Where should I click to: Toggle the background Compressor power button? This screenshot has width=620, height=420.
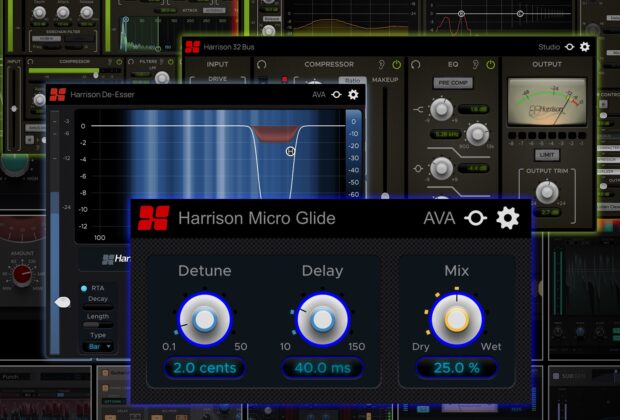pyautogui.click(x=119, y=62)
